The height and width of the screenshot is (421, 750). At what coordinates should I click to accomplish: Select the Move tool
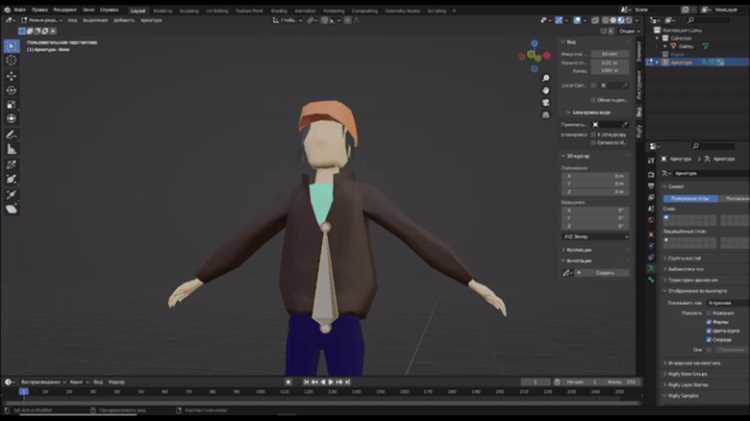point(11,76)
